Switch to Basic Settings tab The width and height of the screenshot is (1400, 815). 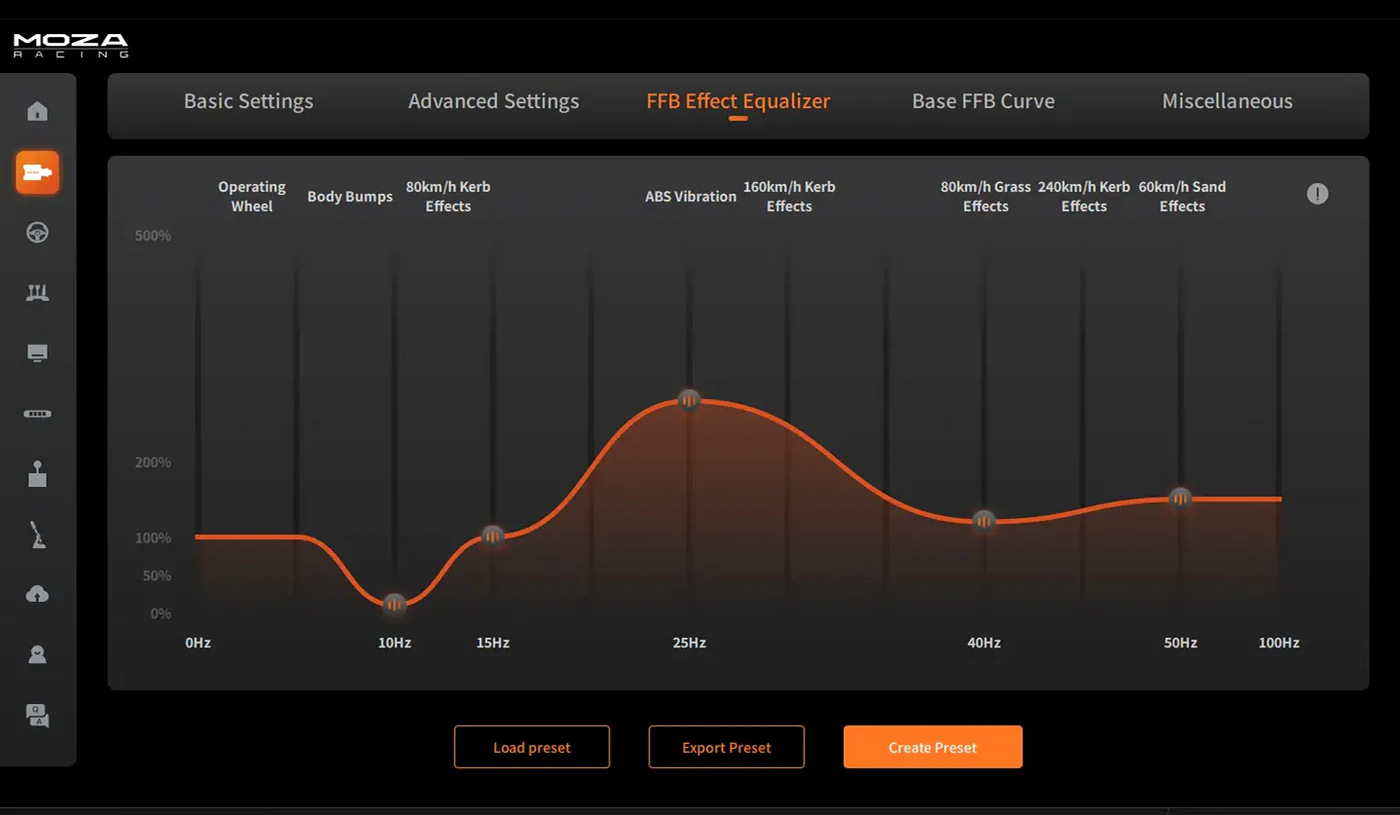click(248, 102)
